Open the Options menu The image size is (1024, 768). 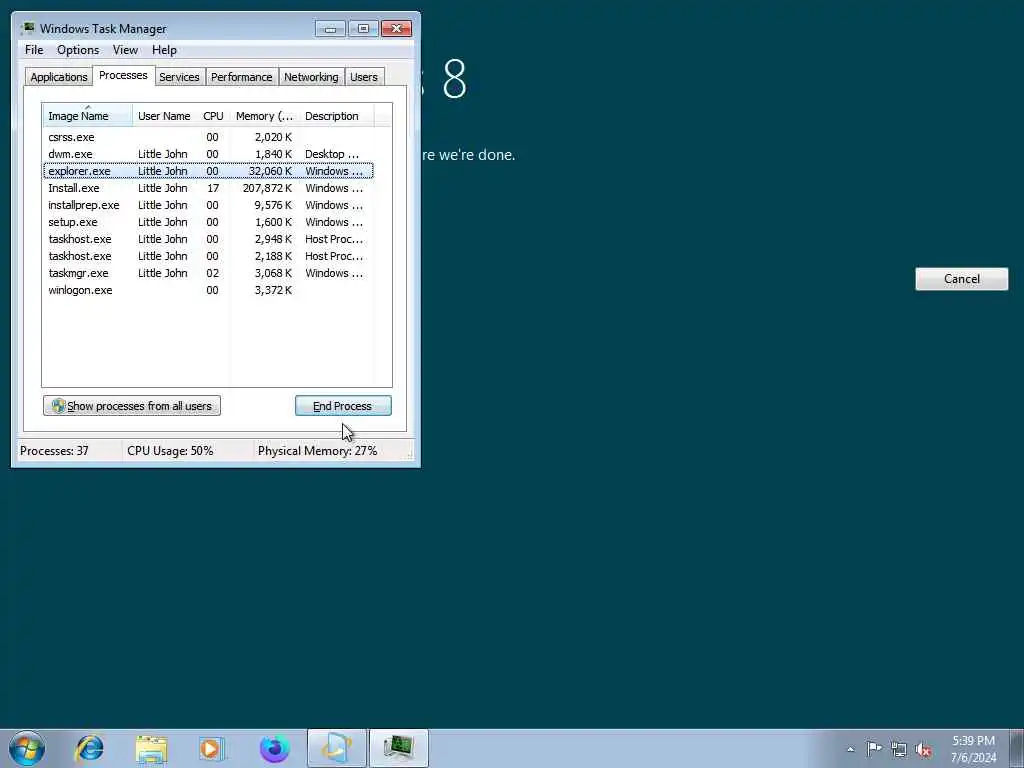78,50
